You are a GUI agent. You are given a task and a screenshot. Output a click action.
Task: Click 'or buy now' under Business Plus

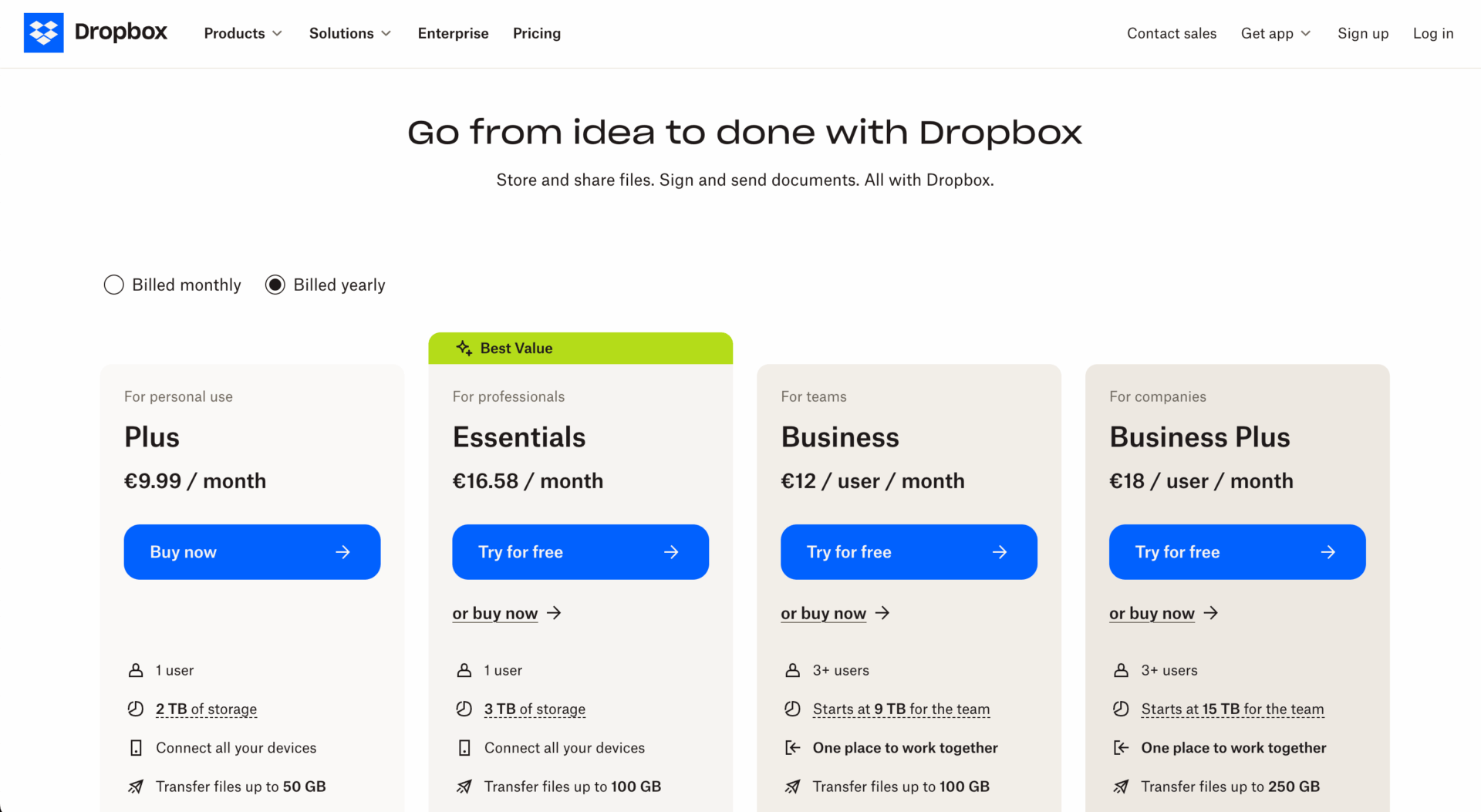coord(1152,613)
